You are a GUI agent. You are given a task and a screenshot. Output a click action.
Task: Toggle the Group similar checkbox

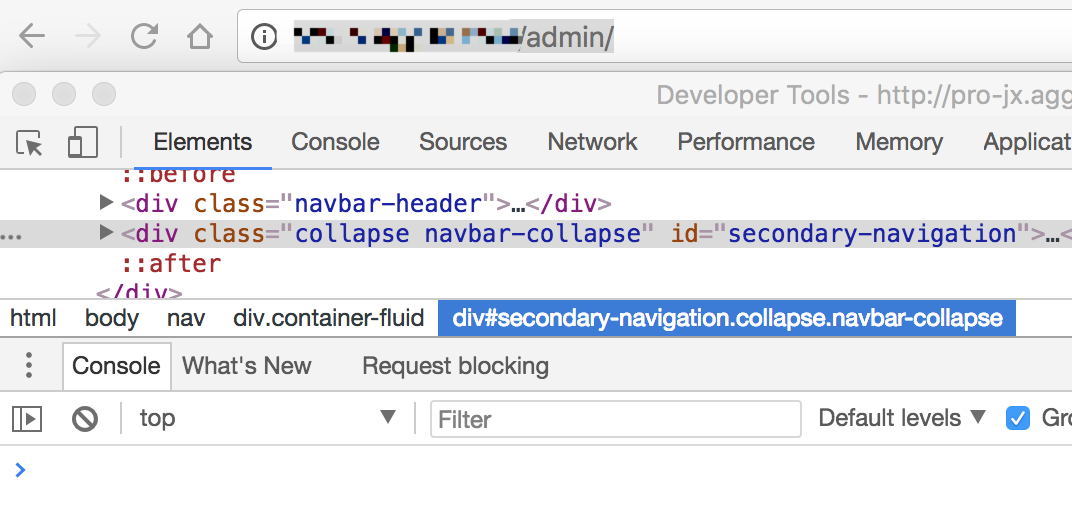click(x=1017, y=418)
